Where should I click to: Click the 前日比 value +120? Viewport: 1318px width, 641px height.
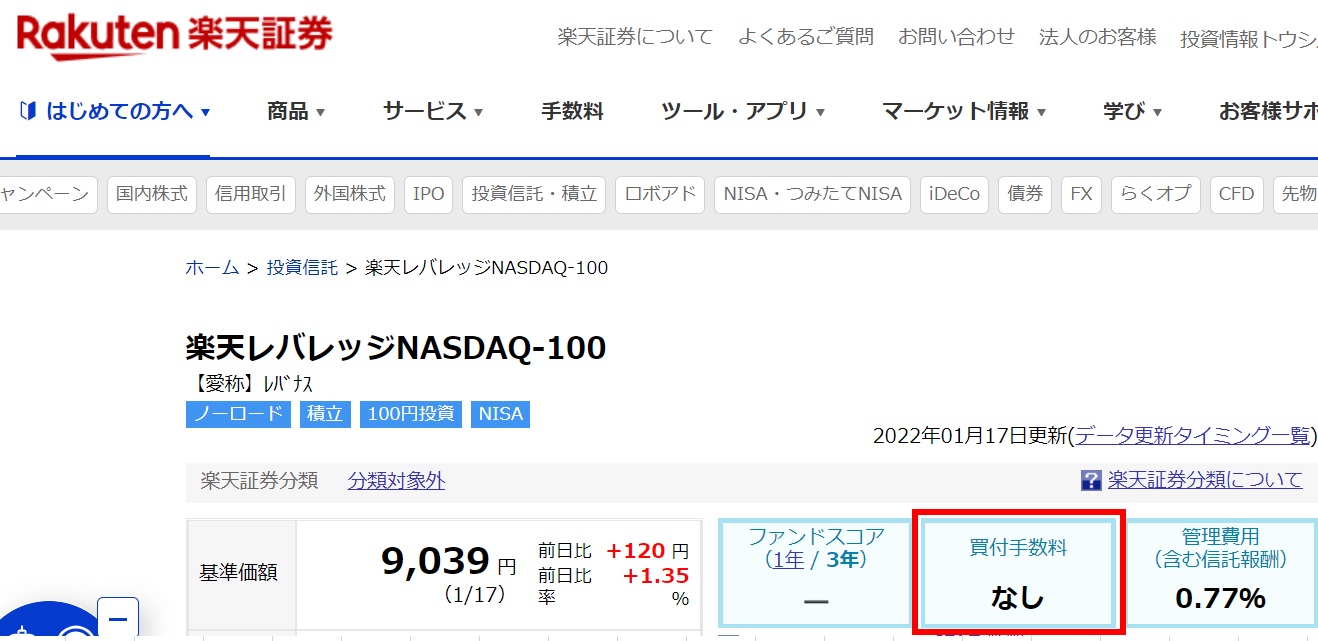[x=635, y=551]
